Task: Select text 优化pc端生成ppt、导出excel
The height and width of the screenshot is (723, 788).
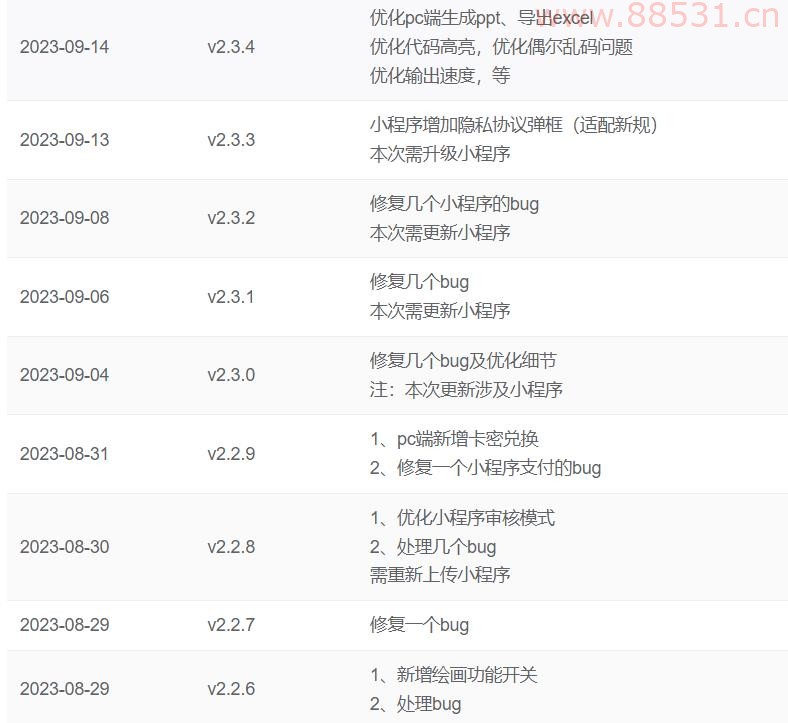Action: pyautogui.click(x=481, y=18)
